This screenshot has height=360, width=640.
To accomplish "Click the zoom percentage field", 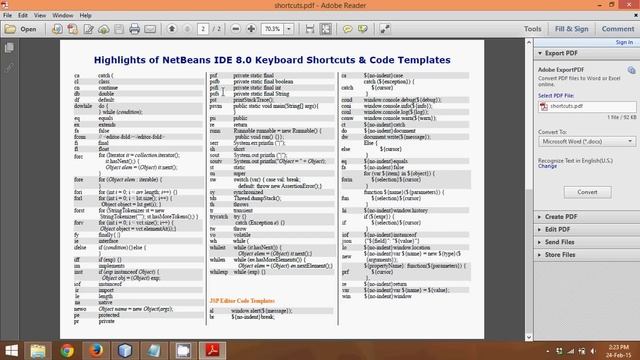I will 272,29.
